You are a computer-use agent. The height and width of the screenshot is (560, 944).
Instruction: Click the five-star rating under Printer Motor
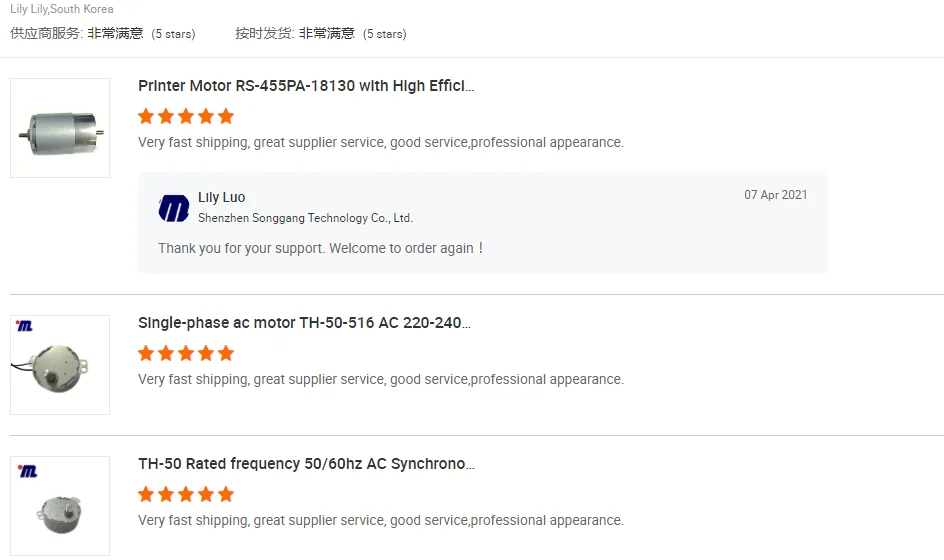(186, 116)
